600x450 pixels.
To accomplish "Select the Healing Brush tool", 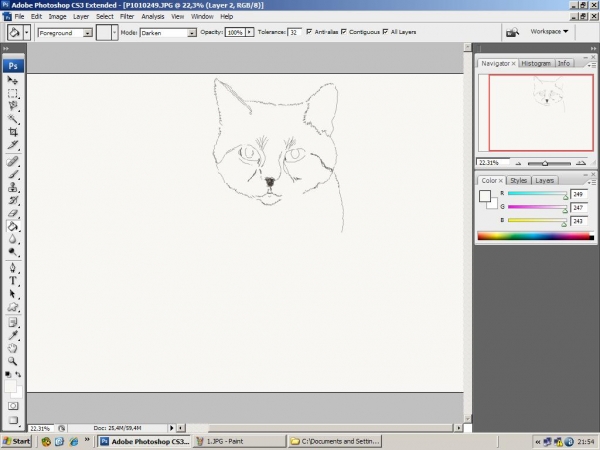I will (x=13, y=161).
